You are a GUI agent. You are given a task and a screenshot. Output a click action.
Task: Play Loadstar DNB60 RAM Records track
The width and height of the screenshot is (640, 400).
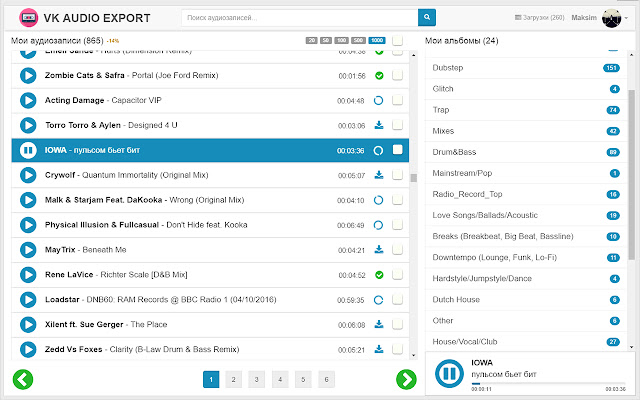[x=28, y=300]
